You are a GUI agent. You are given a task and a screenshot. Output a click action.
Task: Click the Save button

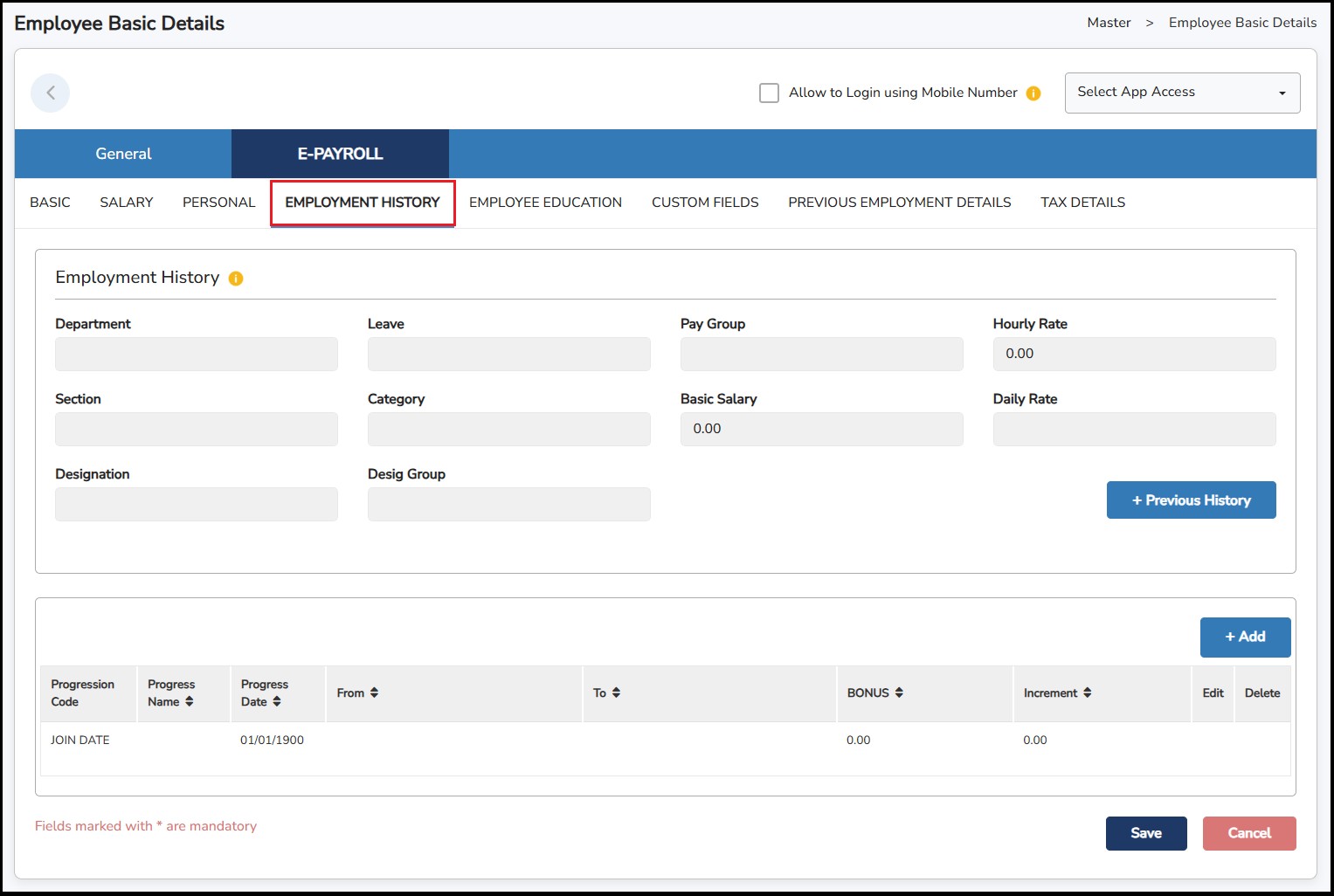(1146, 833)
